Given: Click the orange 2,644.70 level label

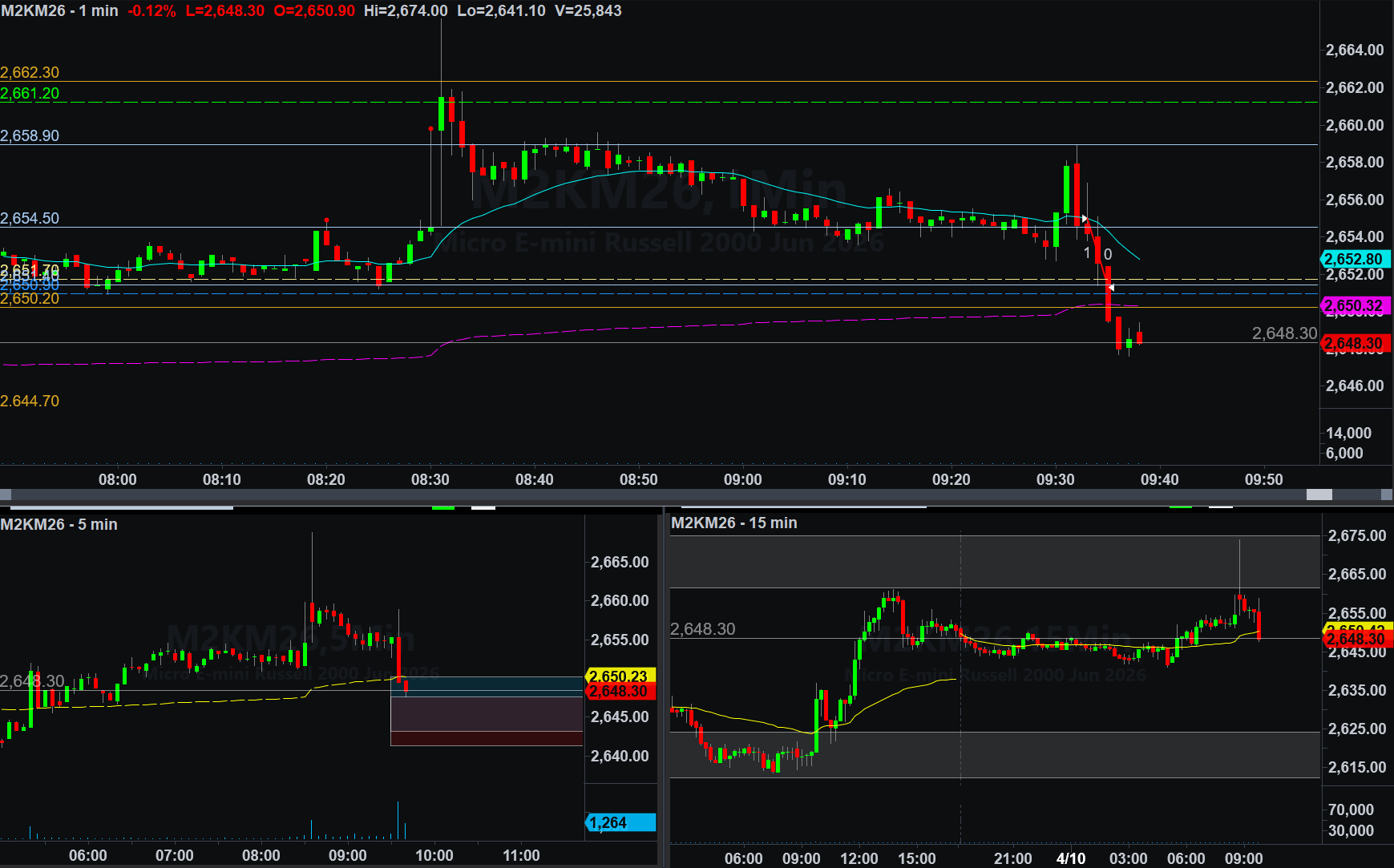Looking at the screenshot, I should 30,401.
